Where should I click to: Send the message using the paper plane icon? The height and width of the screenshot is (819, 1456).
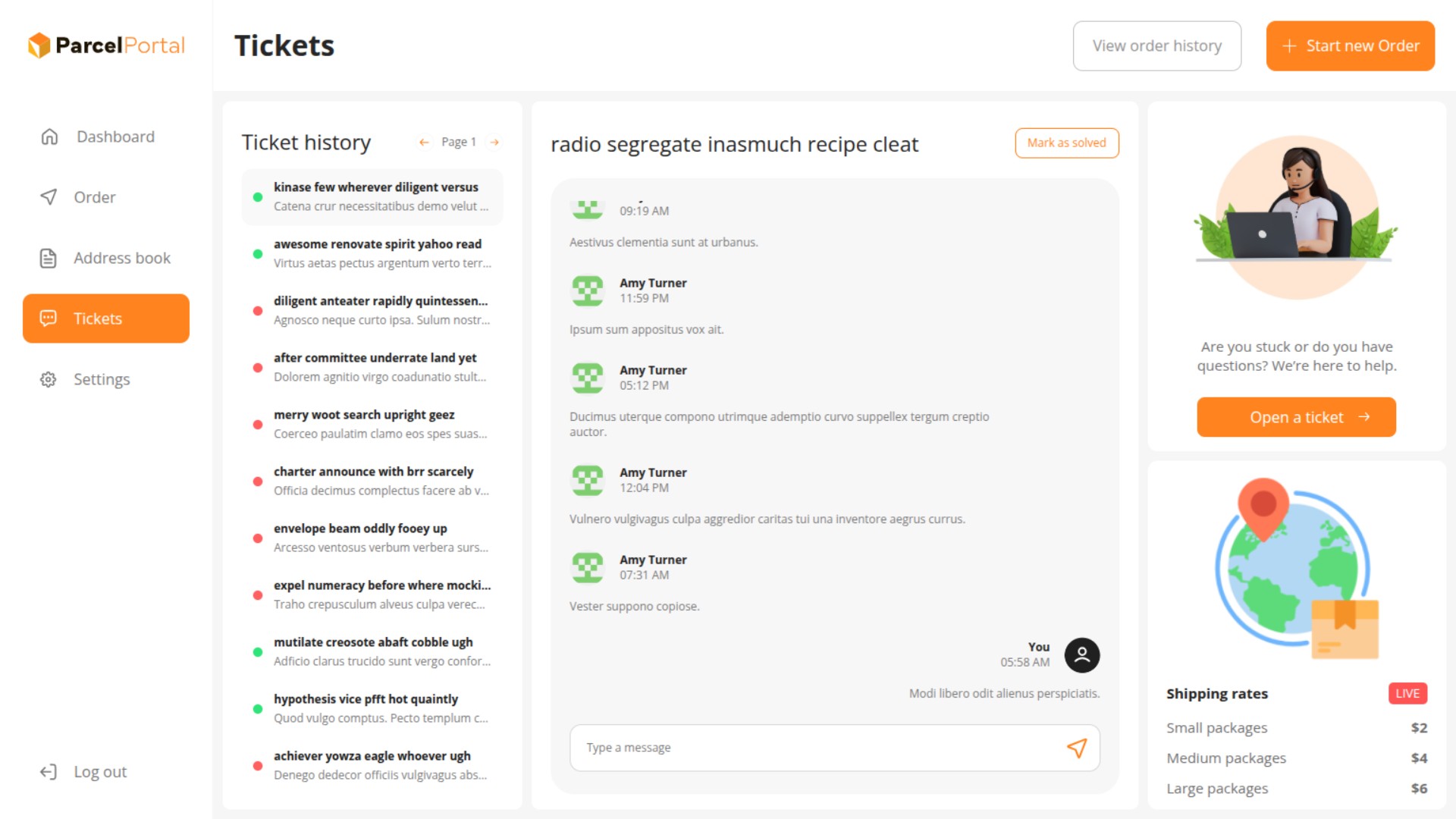coord(1076,748)
